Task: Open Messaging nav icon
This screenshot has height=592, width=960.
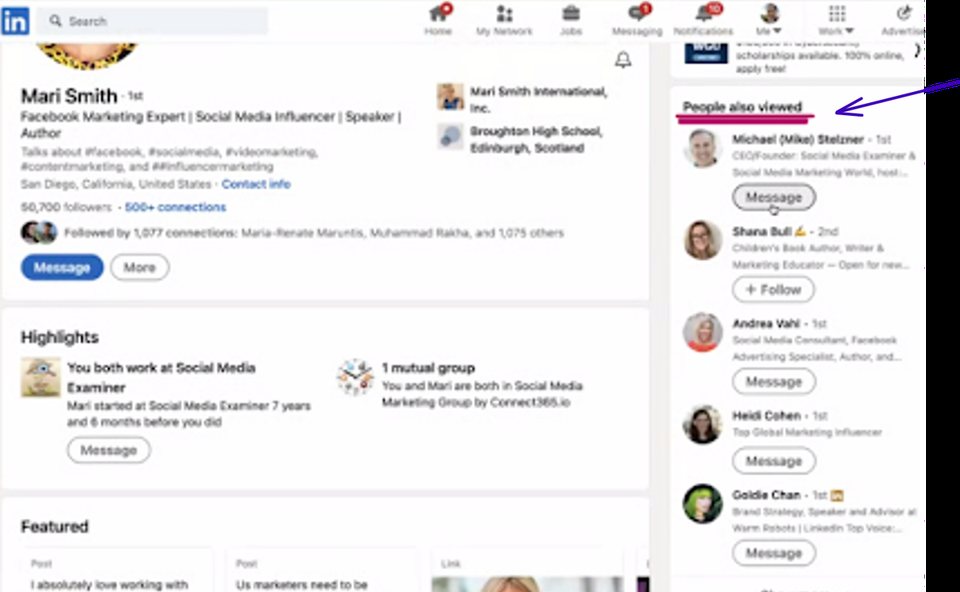Action: click(637, 20)
